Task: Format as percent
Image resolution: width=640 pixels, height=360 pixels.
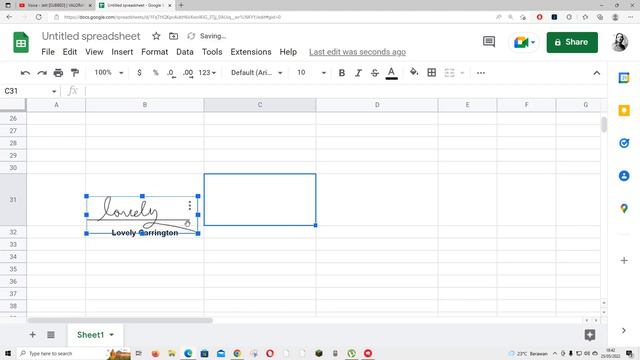Action: coord(156,73)
